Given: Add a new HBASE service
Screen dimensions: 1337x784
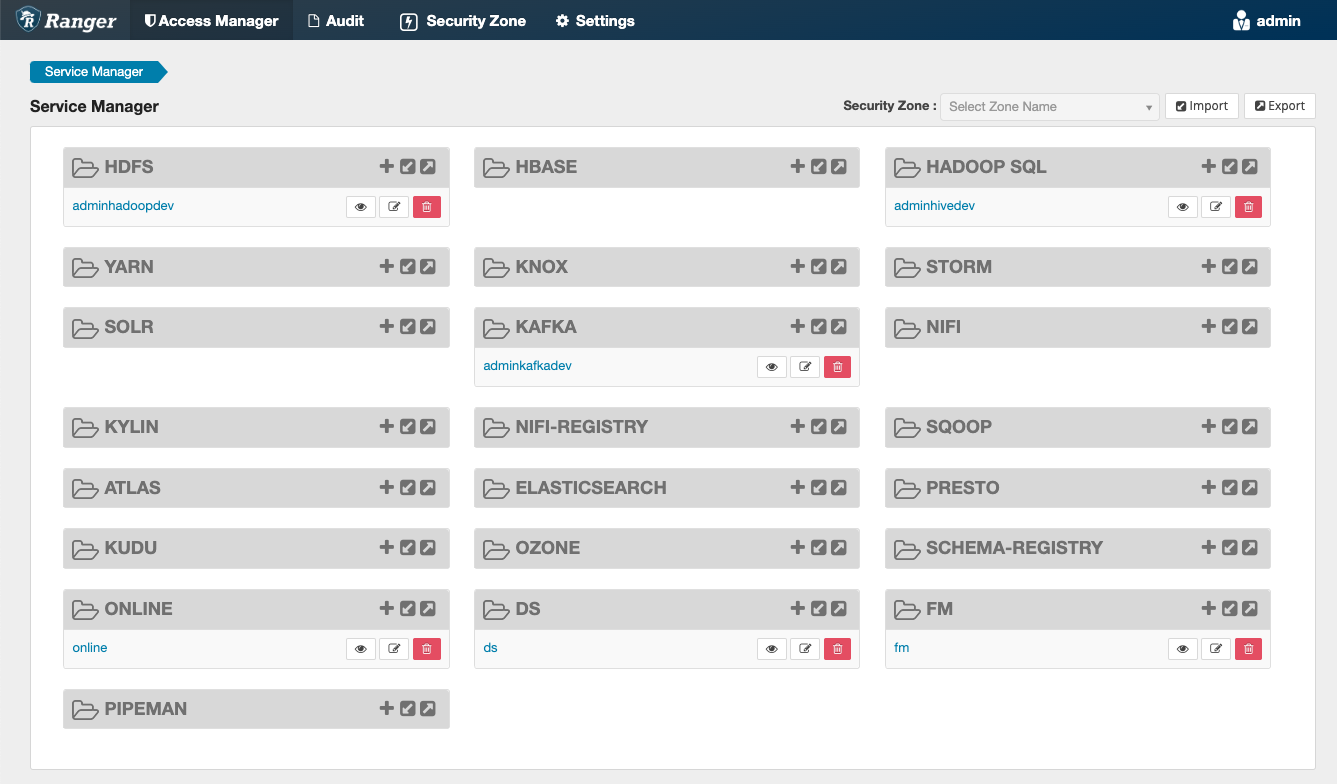Looking at the screenshot, I should coord(798,167).
